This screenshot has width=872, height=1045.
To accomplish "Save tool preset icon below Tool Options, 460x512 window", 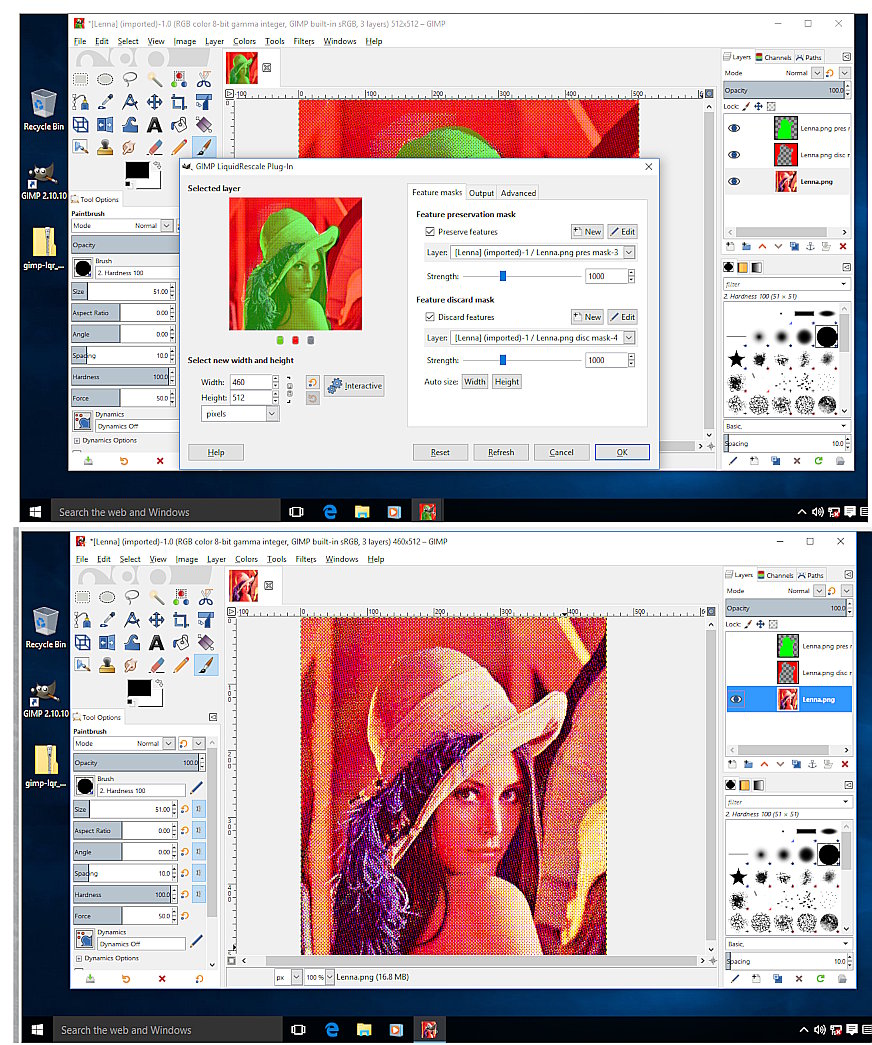I will coord(90,978).
